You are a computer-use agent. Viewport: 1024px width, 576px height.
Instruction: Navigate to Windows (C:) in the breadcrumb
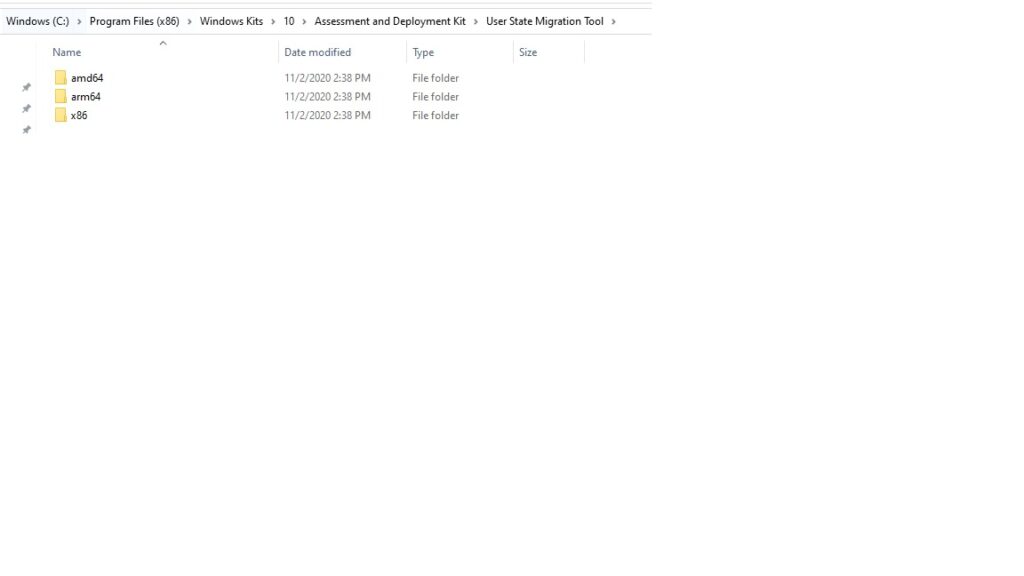[37, 20]
